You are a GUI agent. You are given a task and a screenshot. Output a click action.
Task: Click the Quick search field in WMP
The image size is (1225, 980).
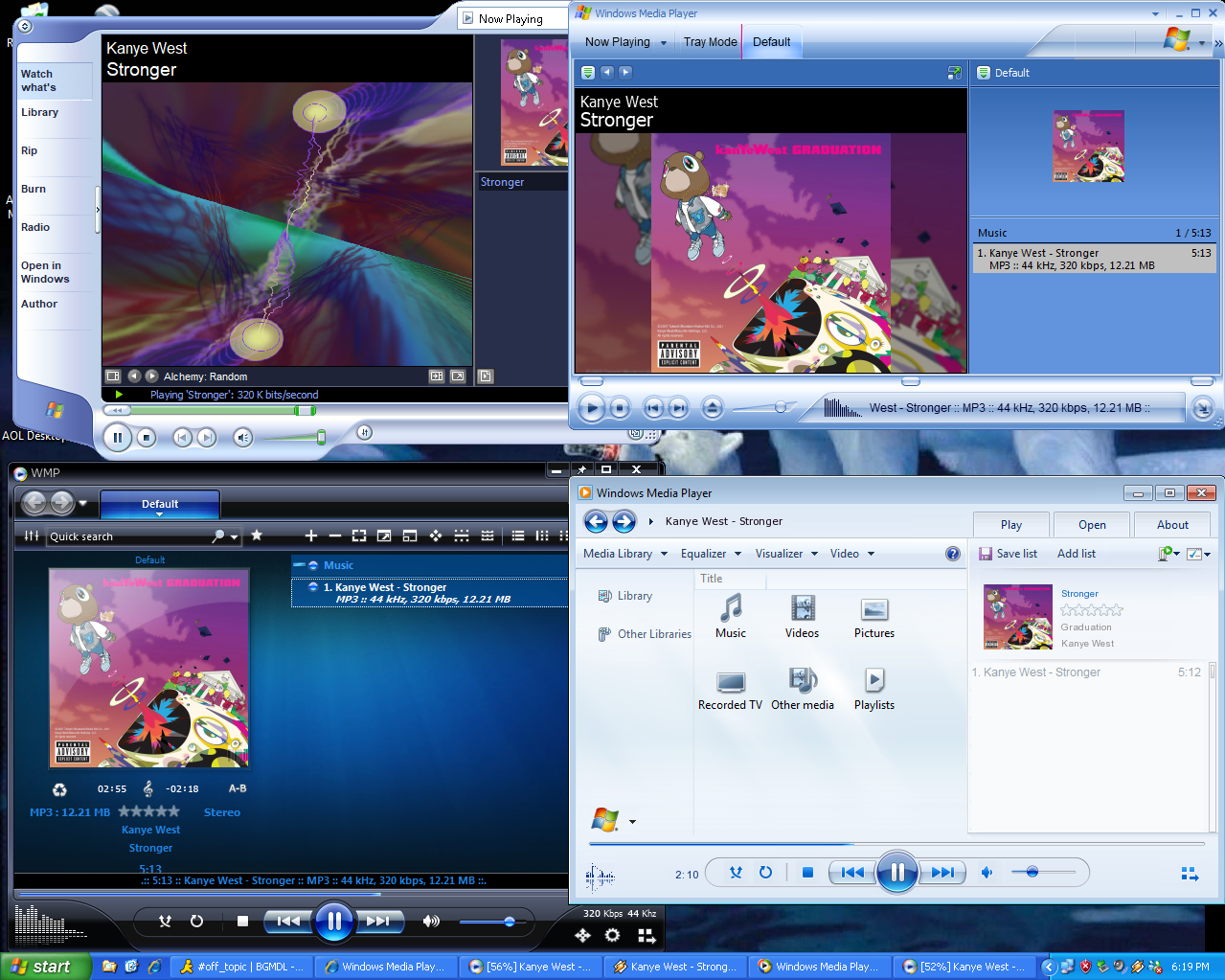(x=128, y=536)
